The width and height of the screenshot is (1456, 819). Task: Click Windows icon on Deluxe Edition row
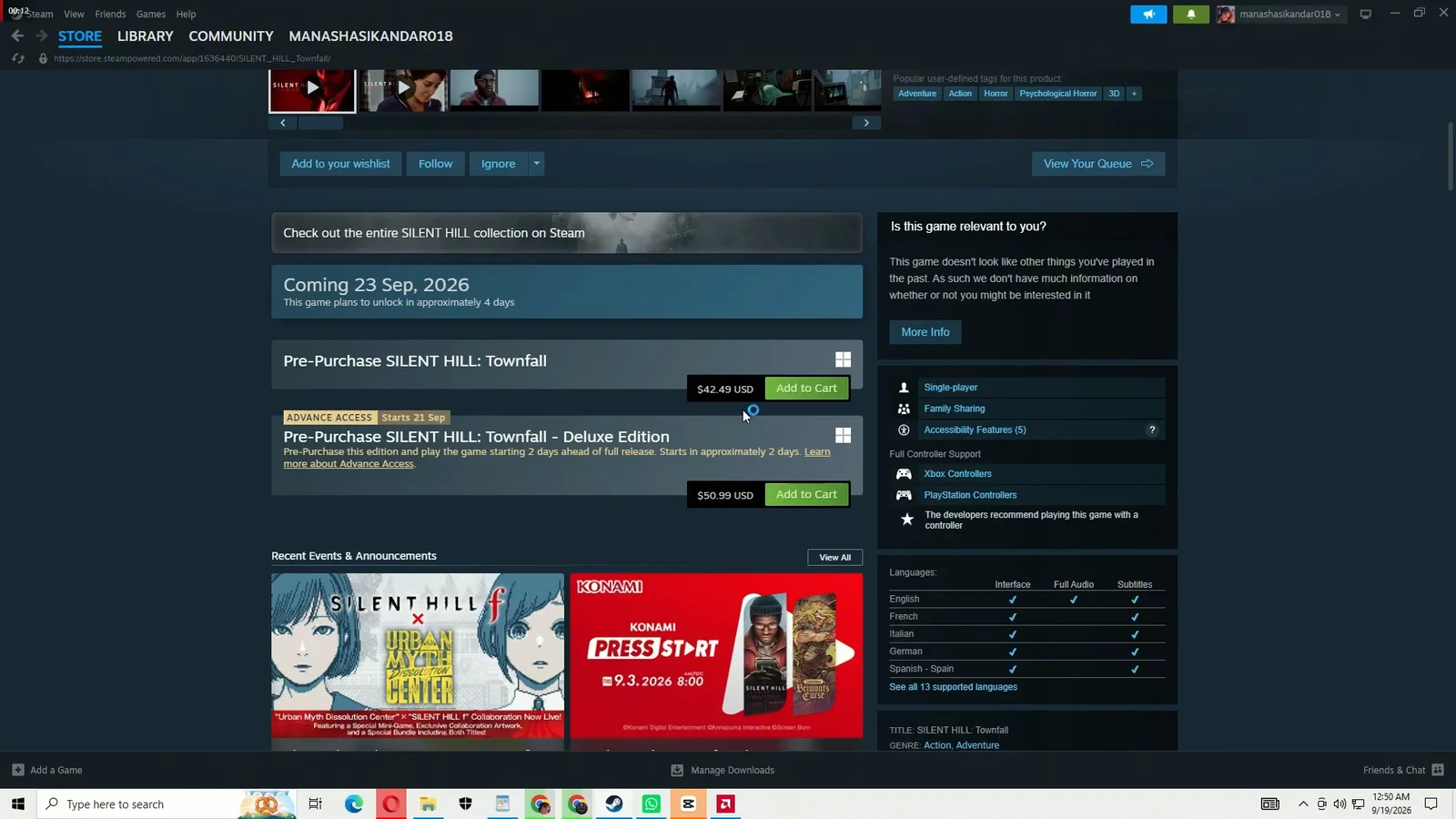pyautogui.click(x=844, y=436)
